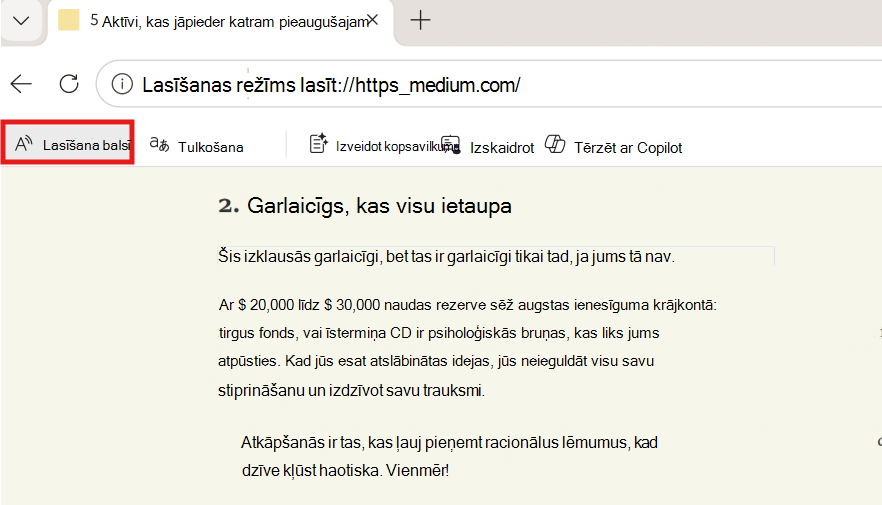The height and width of the screenshot is (505, 882).
Task: Open 'Tulkošana' translate option
Action: pos(196,146)
